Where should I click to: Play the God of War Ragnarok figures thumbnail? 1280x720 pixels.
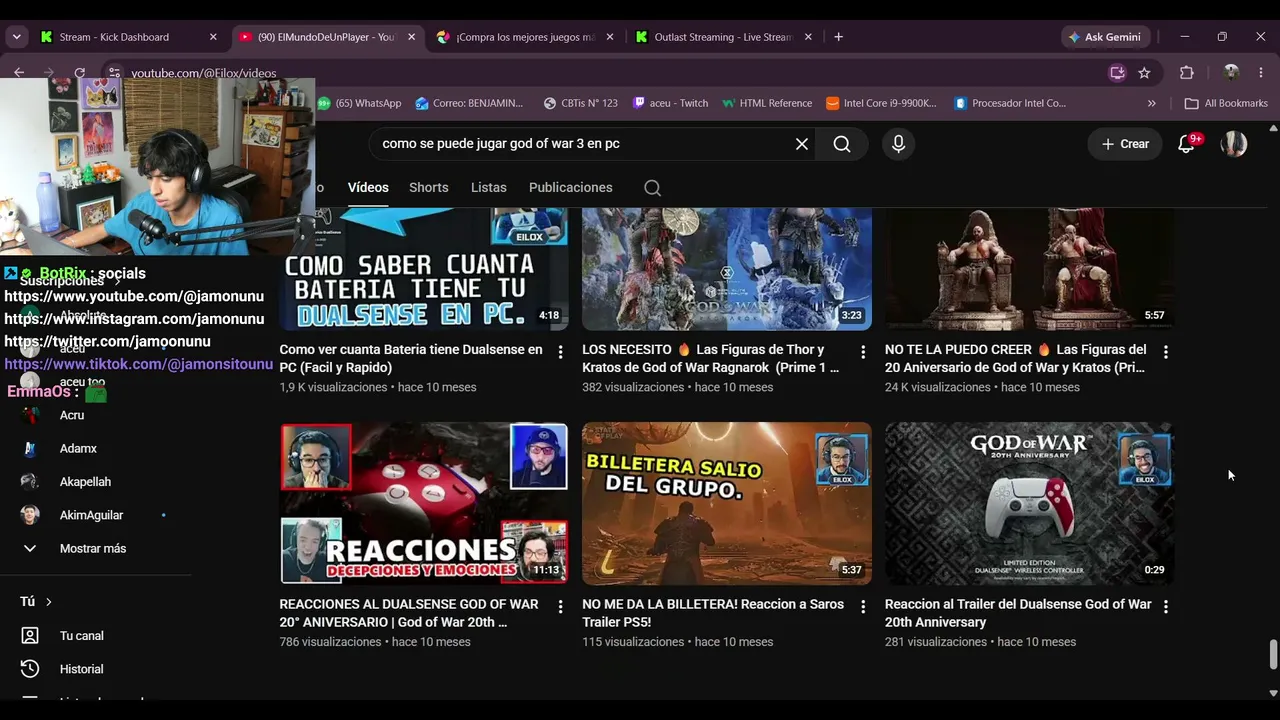point(727,269)
